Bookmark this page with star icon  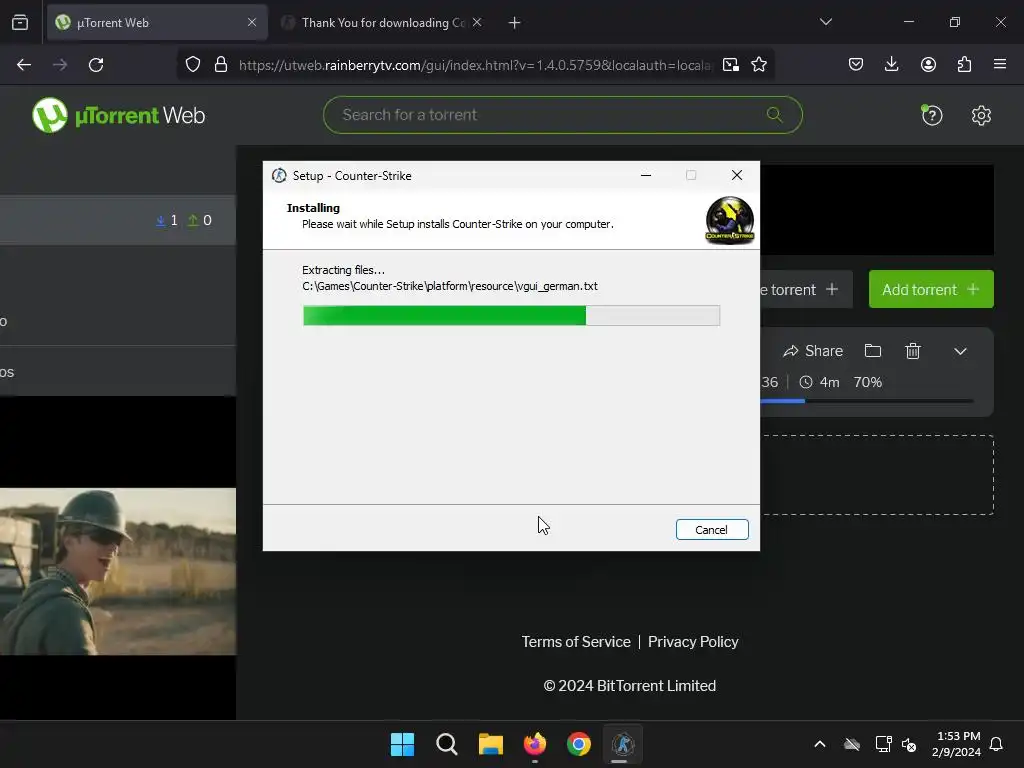click(759, 65)
